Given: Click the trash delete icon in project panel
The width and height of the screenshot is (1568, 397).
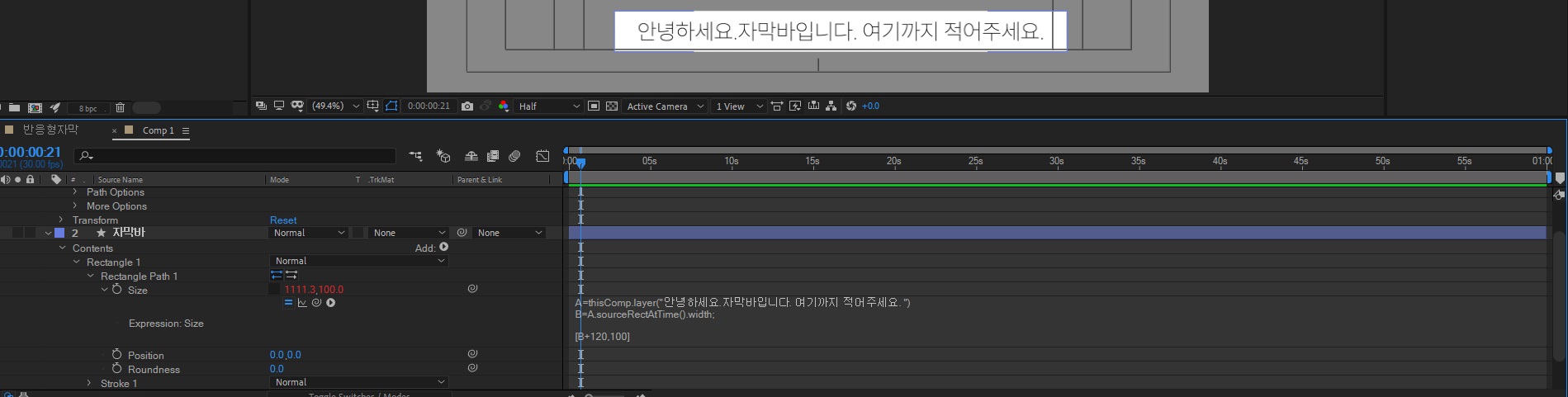Looking at the screenshot, I should coord(120,107).
